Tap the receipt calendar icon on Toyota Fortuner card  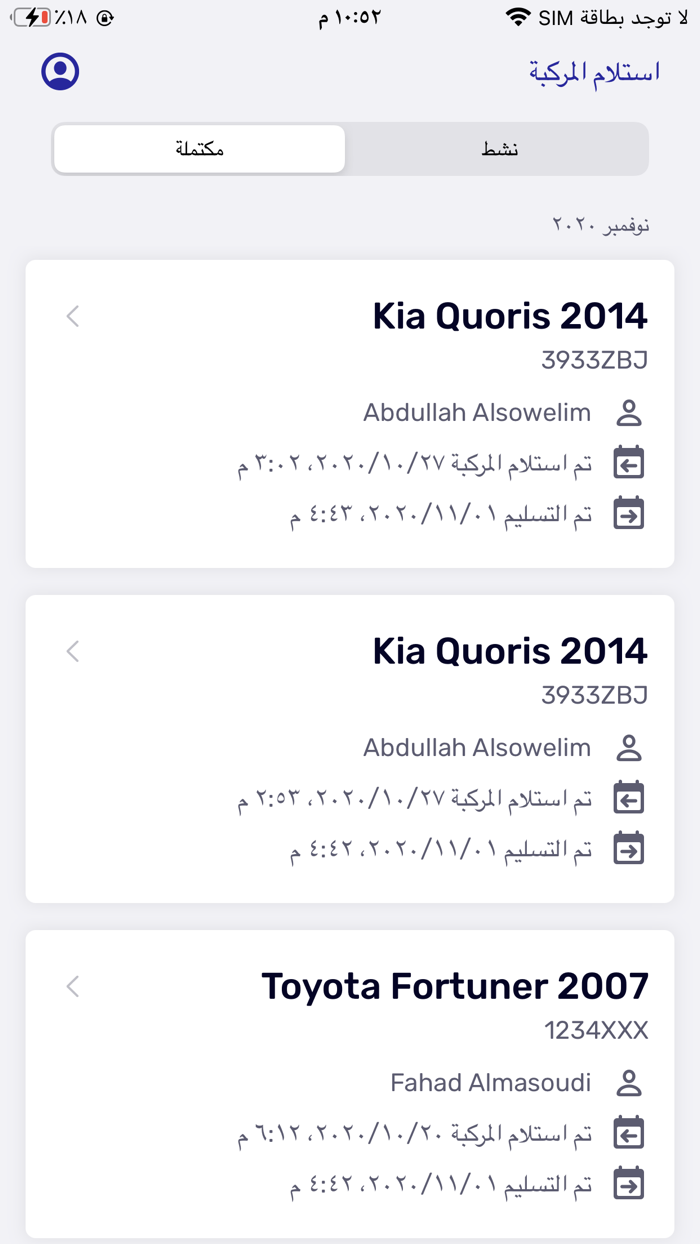click(x=629, y=1132)
